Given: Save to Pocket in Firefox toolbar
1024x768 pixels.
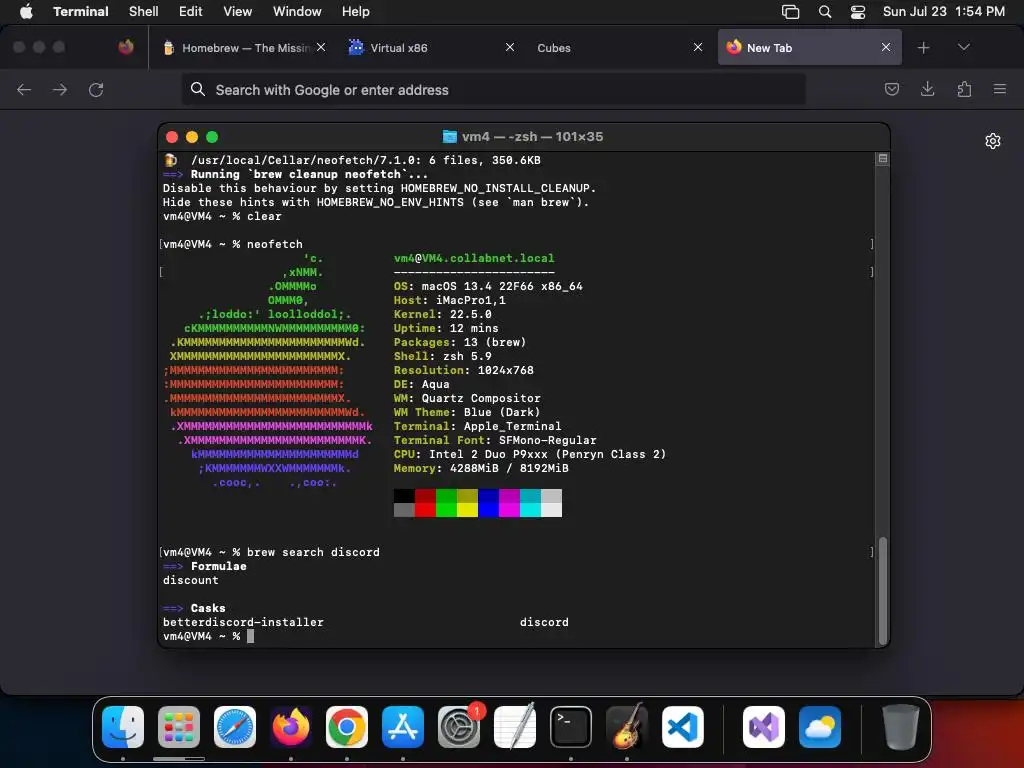Looking at the screenshot, I should (x=892, y=89).
